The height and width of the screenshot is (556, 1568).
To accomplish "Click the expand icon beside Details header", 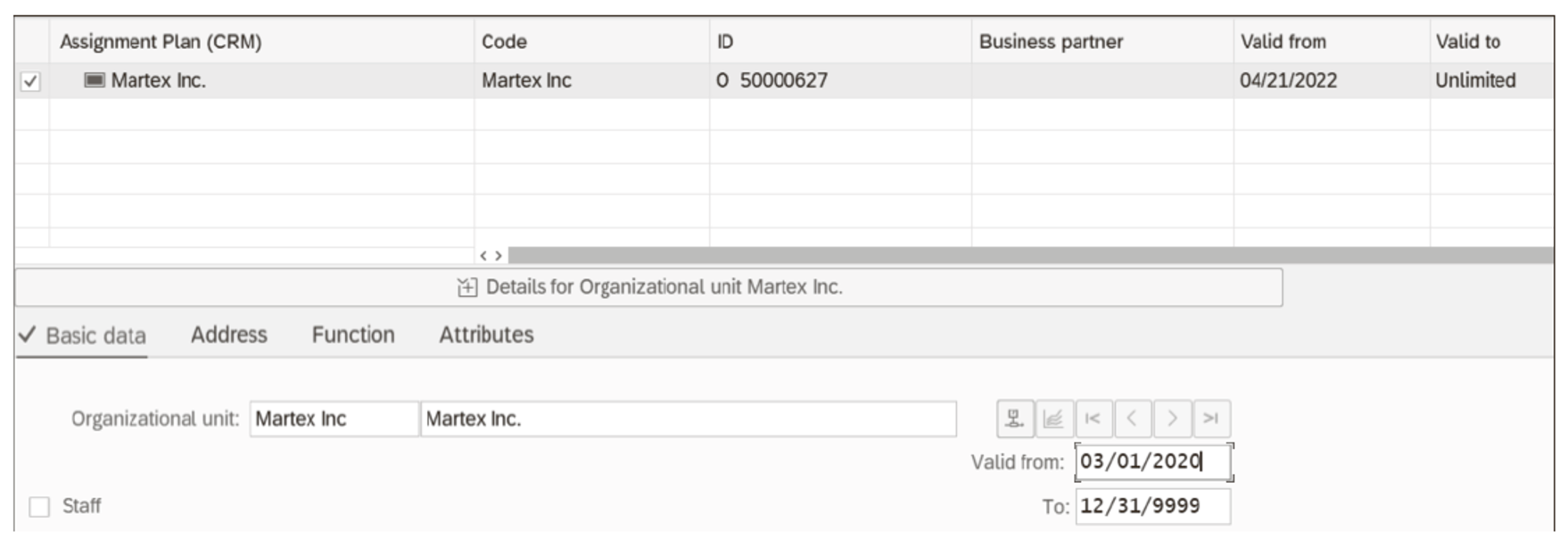I will (x=466, y=287).
